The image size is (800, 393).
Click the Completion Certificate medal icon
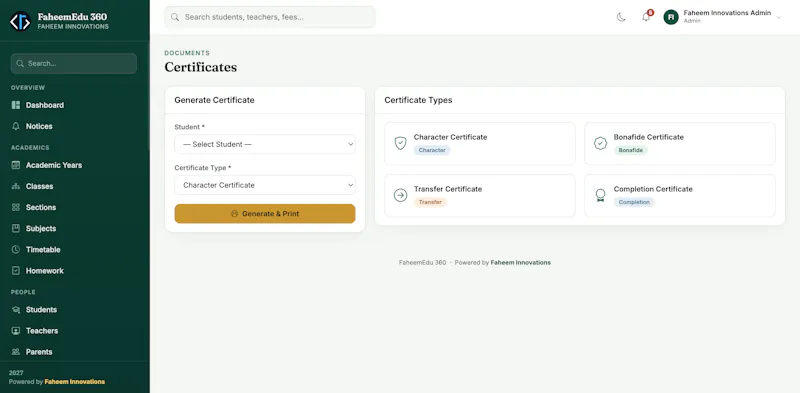tap(601, 195)
